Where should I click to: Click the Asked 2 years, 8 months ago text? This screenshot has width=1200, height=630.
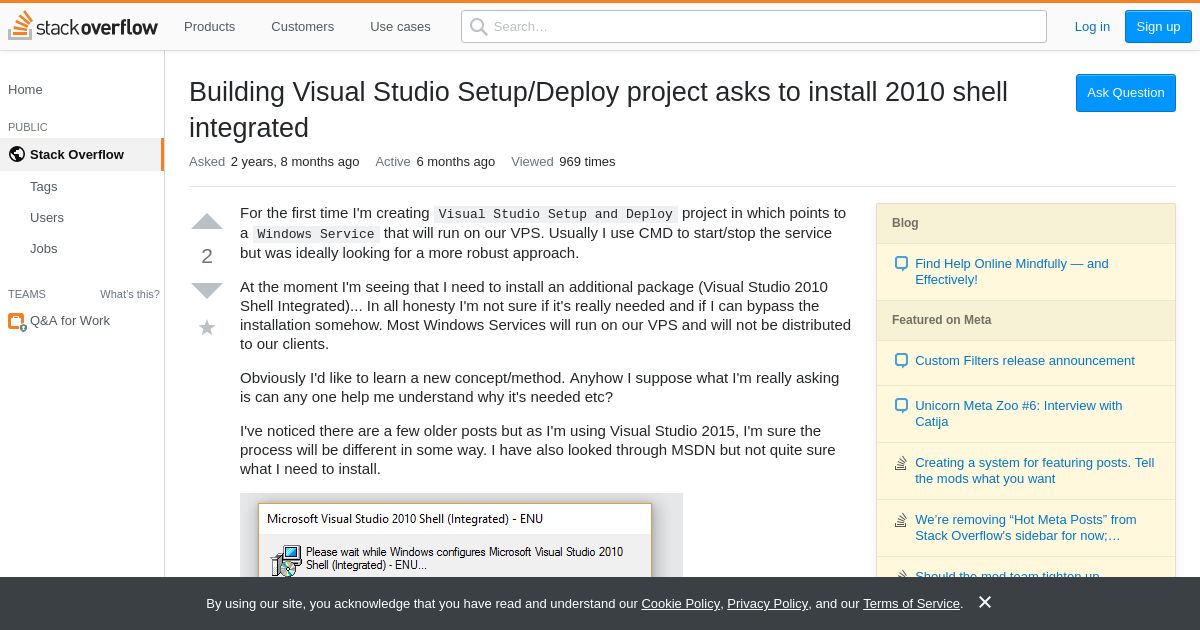pos(274,162)
